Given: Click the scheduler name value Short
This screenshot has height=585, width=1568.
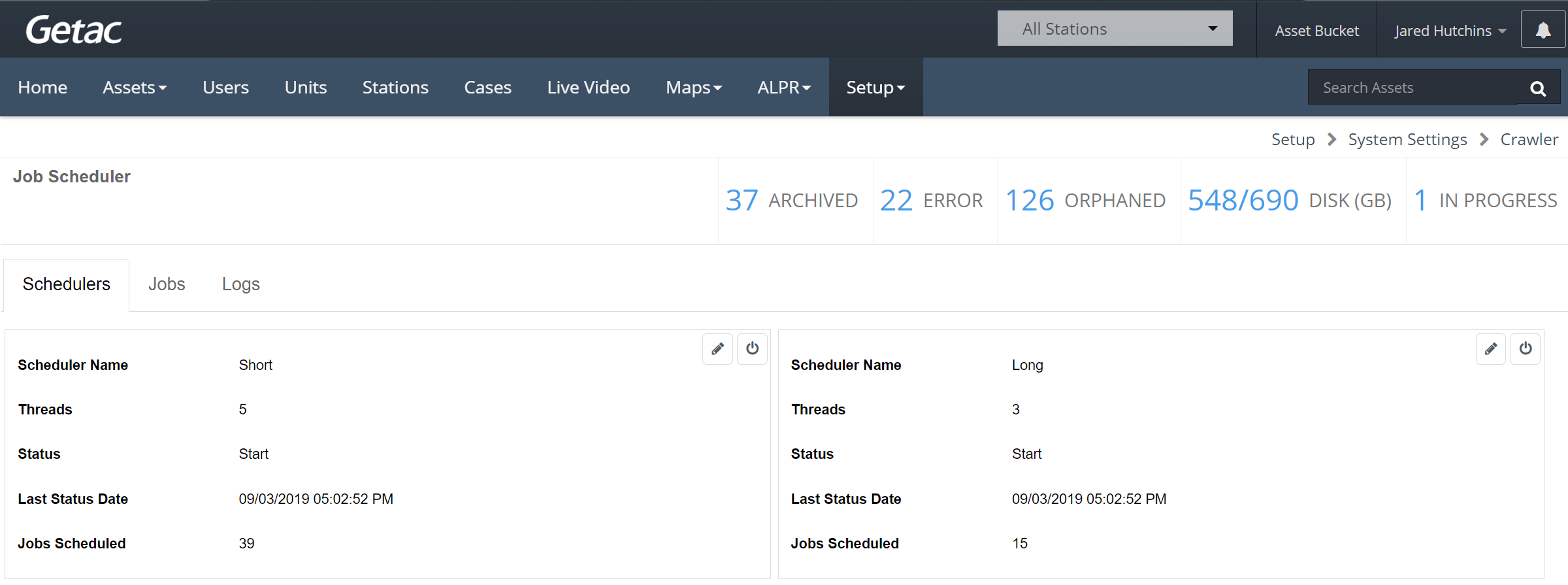Looking at the screenshot, I should 255,365.
